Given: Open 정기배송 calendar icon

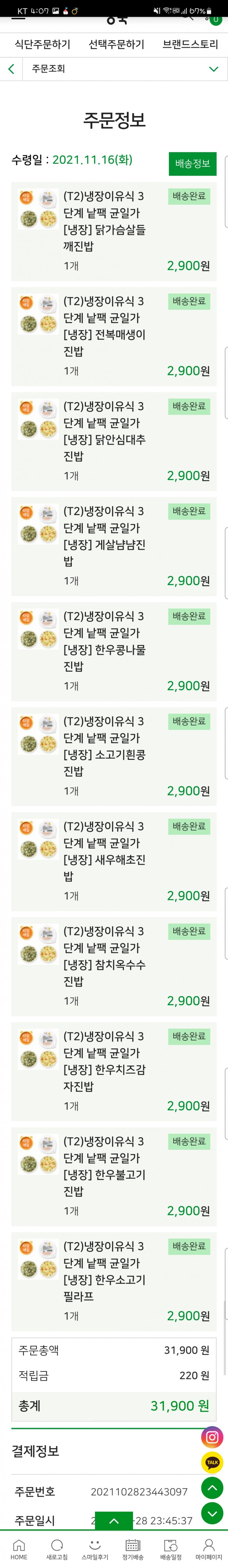Looking at the screenshot, I should pyautogui.click(x=132, y=1549).
